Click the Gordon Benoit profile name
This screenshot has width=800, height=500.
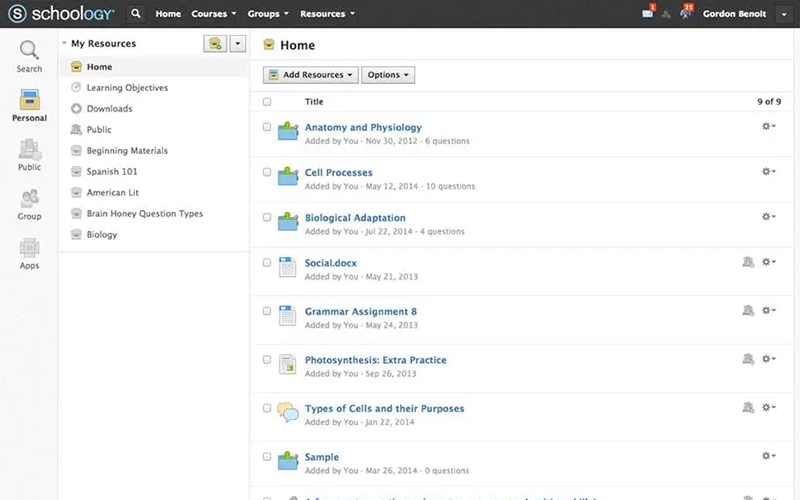click(734, 14)
